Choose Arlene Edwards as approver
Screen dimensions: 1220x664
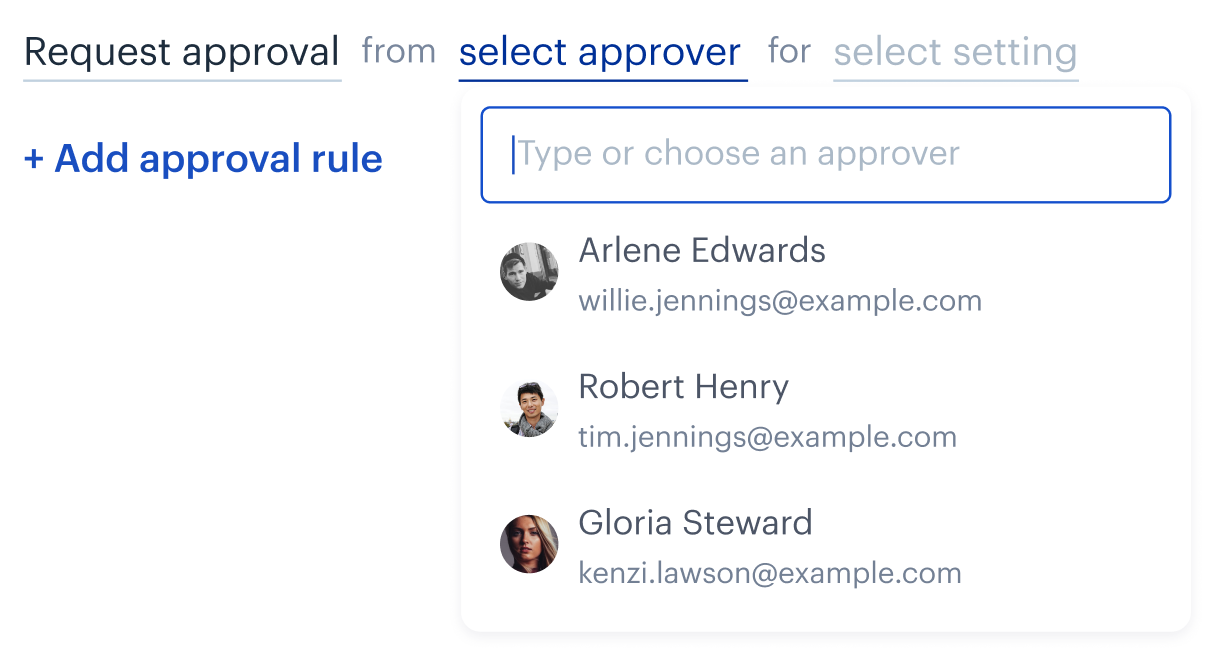pos(825,273)
